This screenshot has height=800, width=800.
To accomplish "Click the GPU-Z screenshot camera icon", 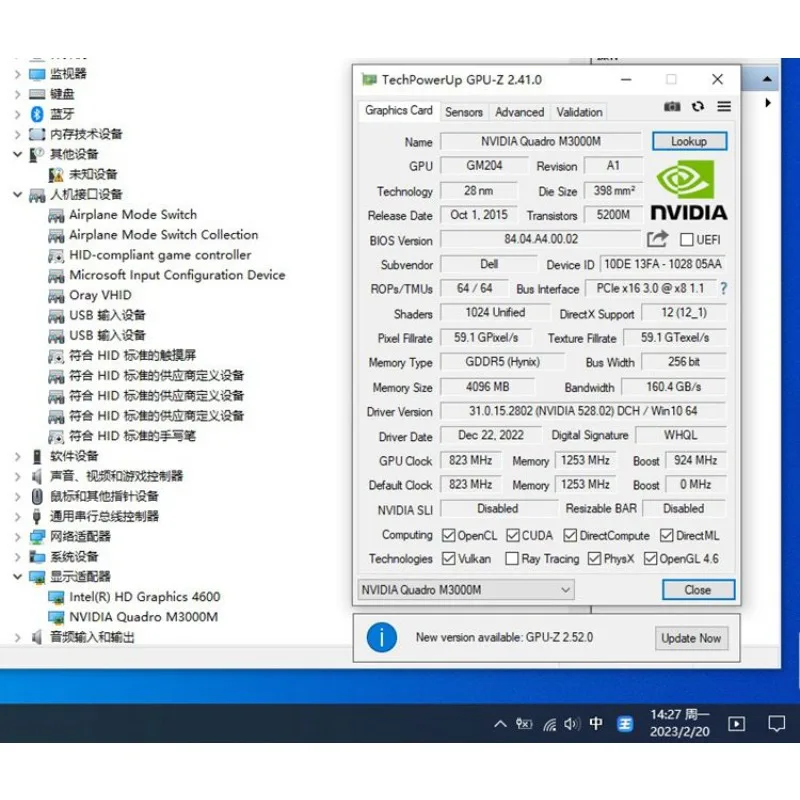I will [672, 107].
